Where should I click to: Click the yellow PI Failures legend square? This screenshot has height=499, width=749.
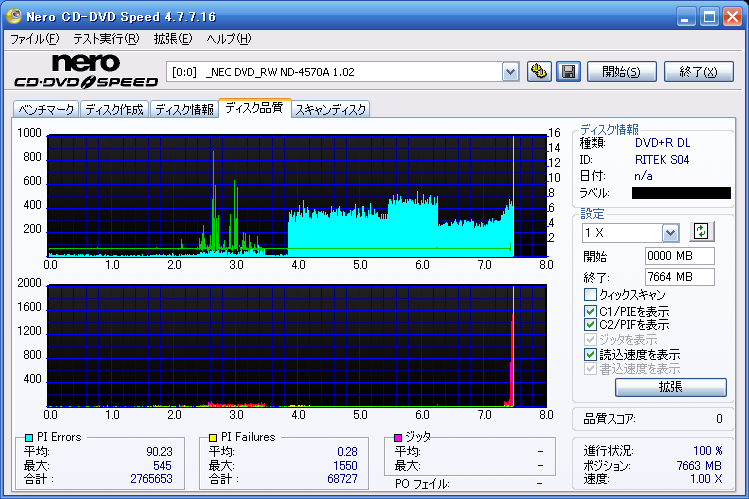pos(213,437)
